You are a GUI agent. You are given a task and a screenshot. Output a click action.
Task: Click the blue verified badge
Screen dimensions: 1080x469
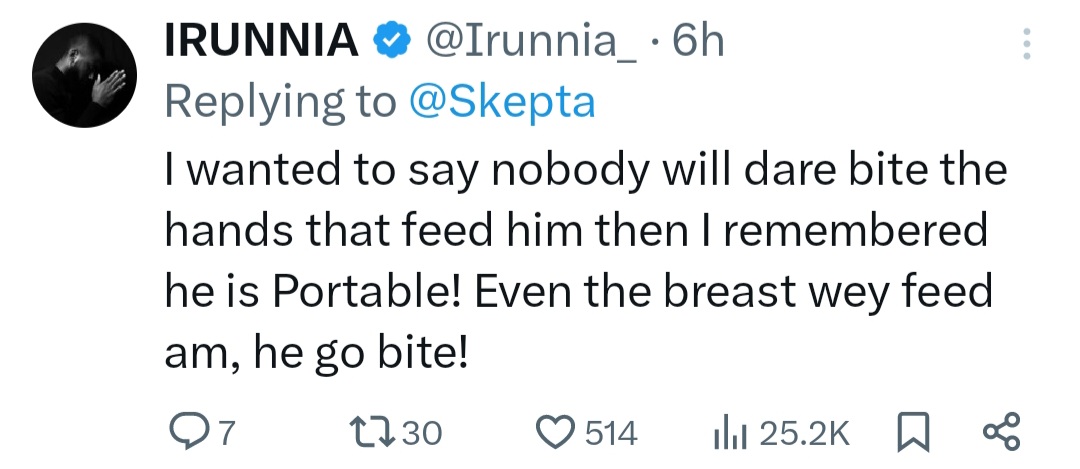[x=391, y=42]
